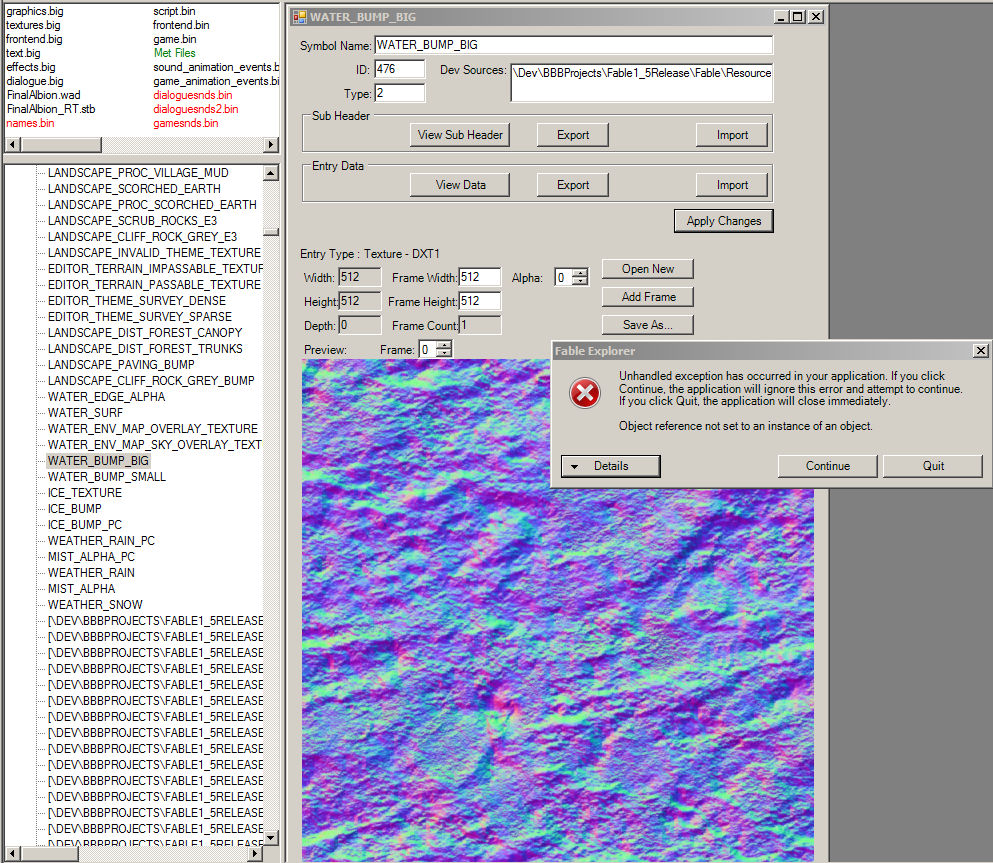
Task: Increase the Alpha stepper value
Action: click(580, 273)
